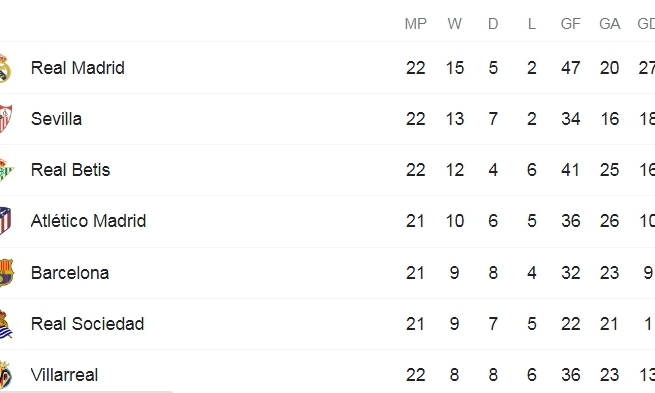This screenshot has height=393, width=655.
Task: Click the Real Sociedad club crest
Action: (6, 324)
